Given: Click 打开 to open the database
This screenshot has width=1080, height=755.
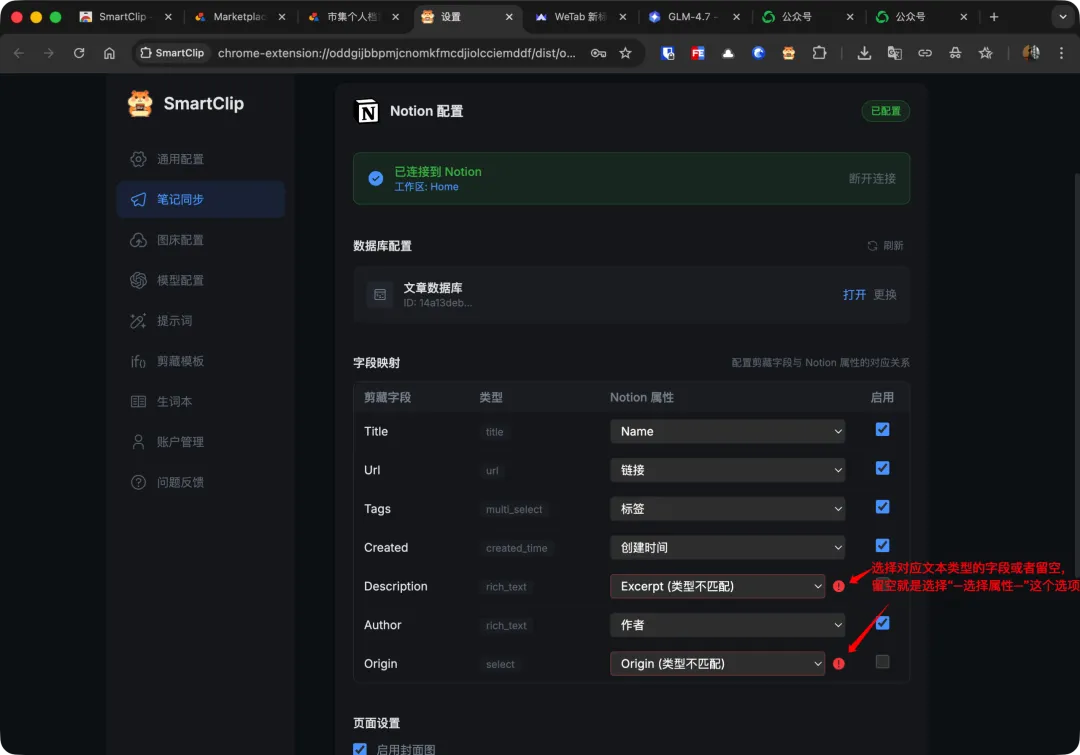Looking at the screenshot, I should pos(854,295).
